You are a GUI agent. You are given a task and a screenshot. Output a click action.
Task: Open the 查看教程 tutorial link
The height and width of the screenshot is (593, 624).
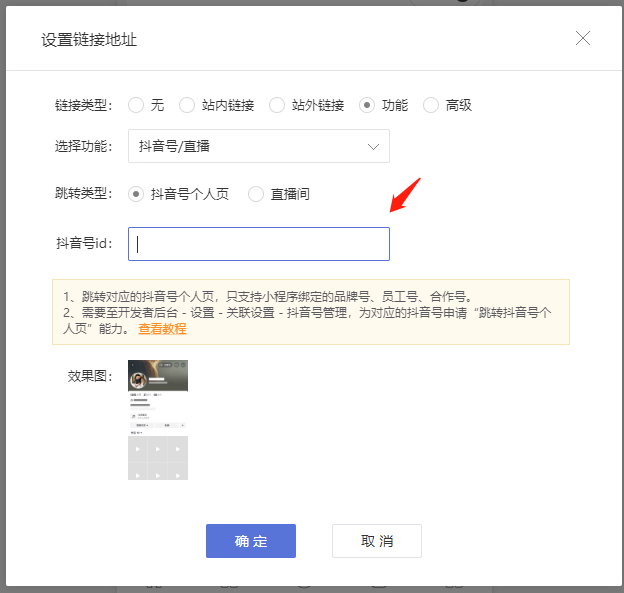[162, 329]
